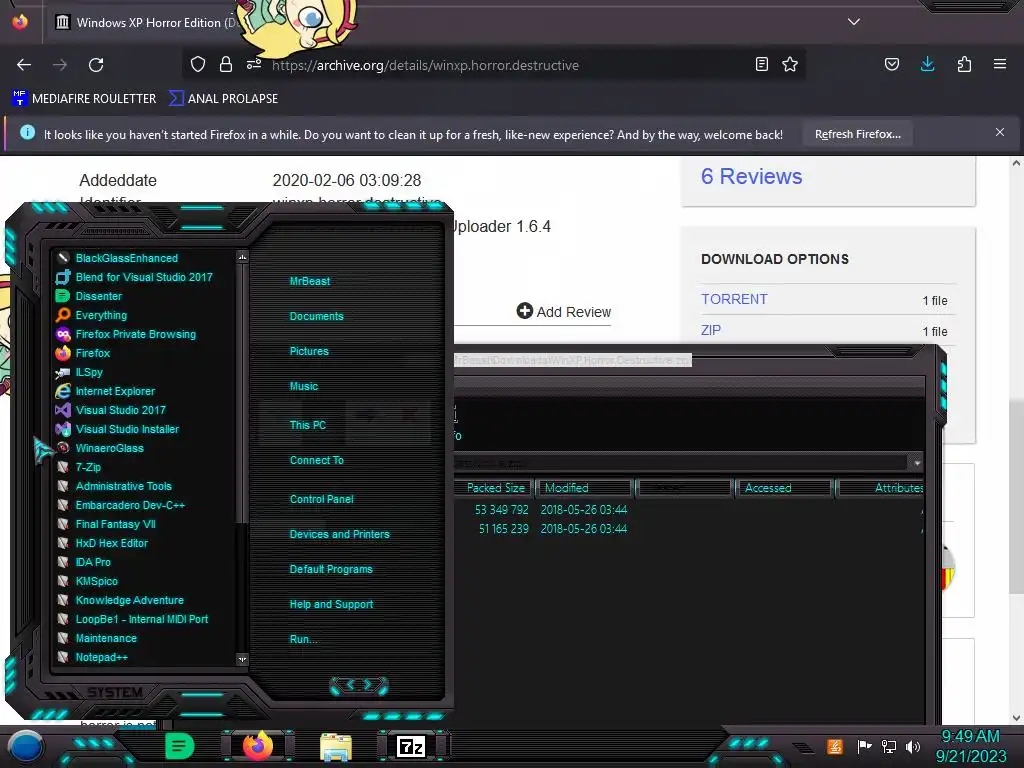1024x768 pixels.
Task: Open File Explorer from taskbar
Action: (336, 747)
